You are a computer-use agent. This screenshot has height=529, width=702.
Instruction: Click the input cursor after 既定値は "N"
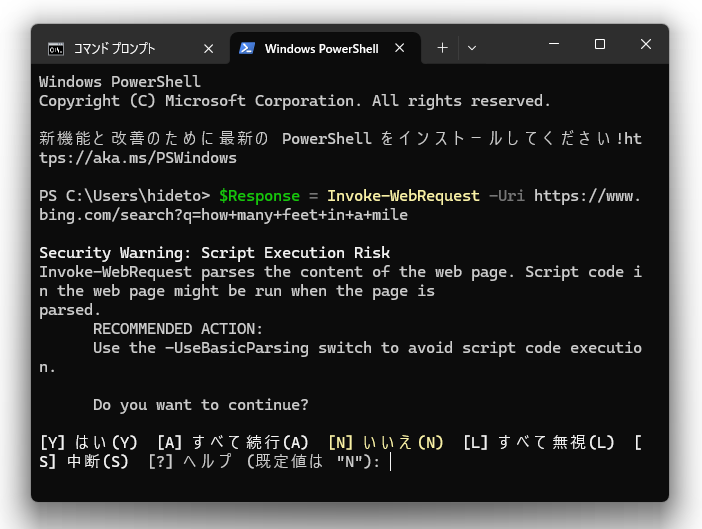click(x=390, y=461)
